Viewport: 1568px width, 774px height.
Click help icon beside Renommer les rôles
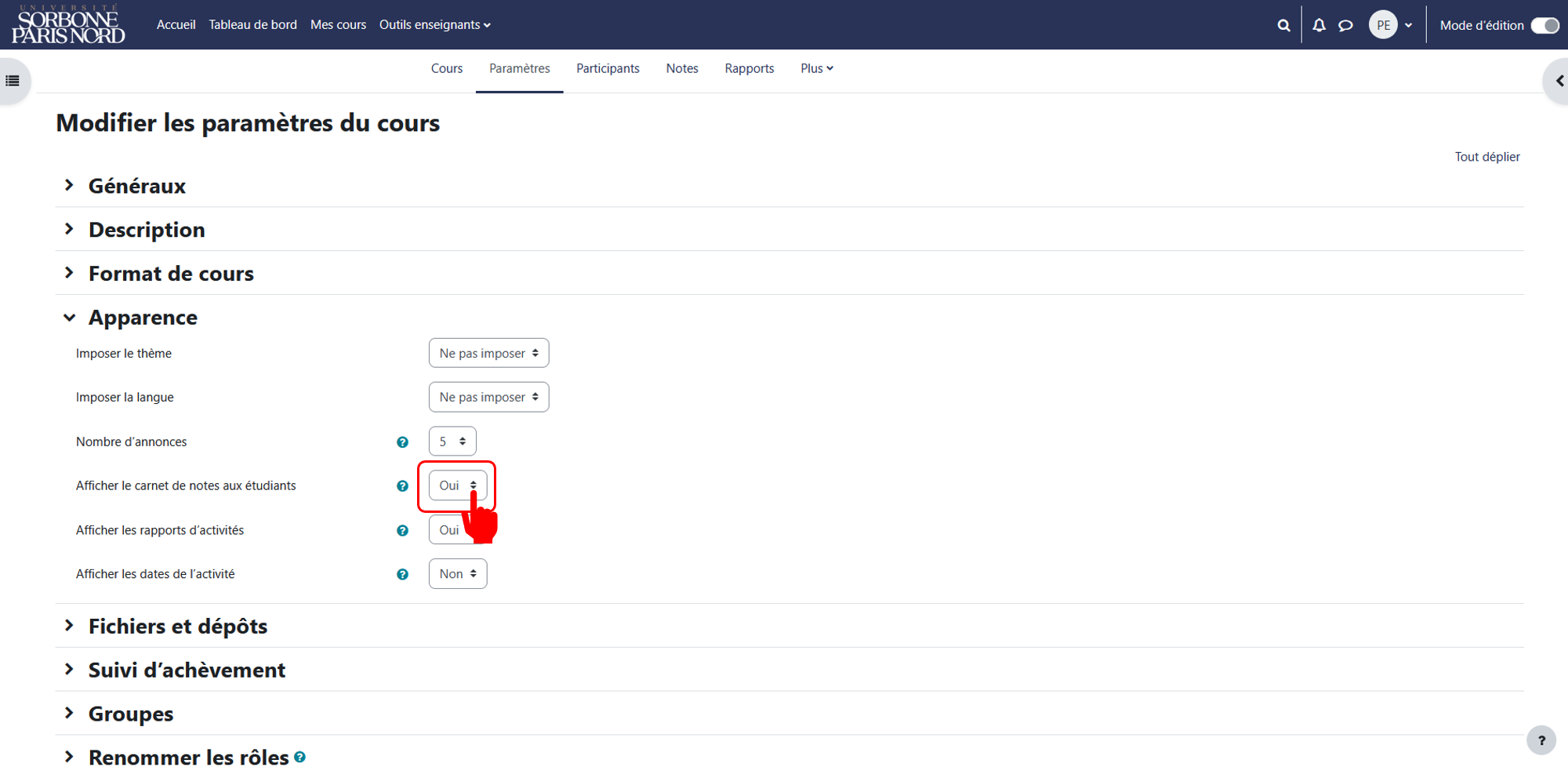click(x=299, y=757)
